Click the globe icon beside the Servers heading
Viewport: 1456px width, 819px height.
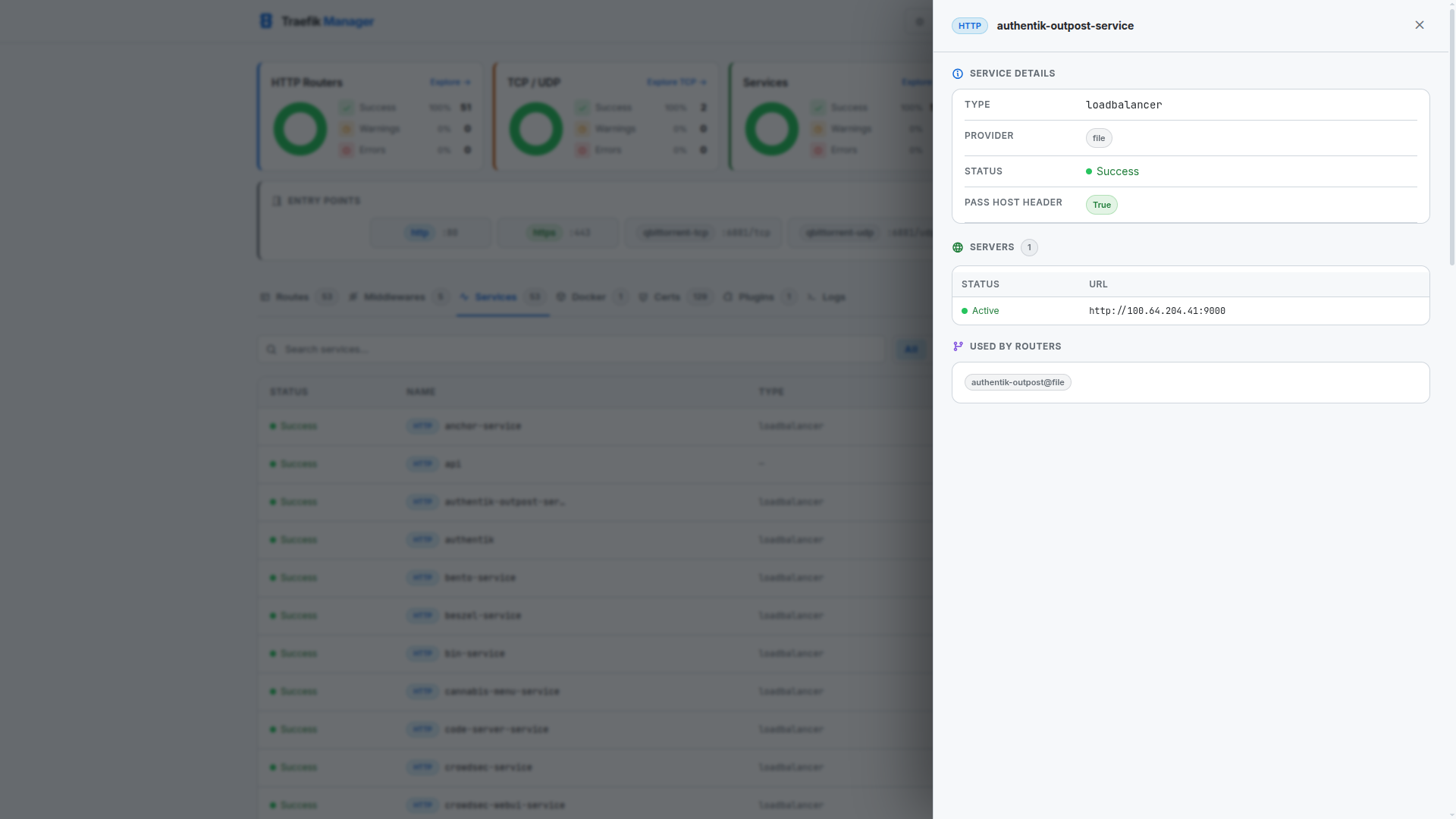pos(957,247)
